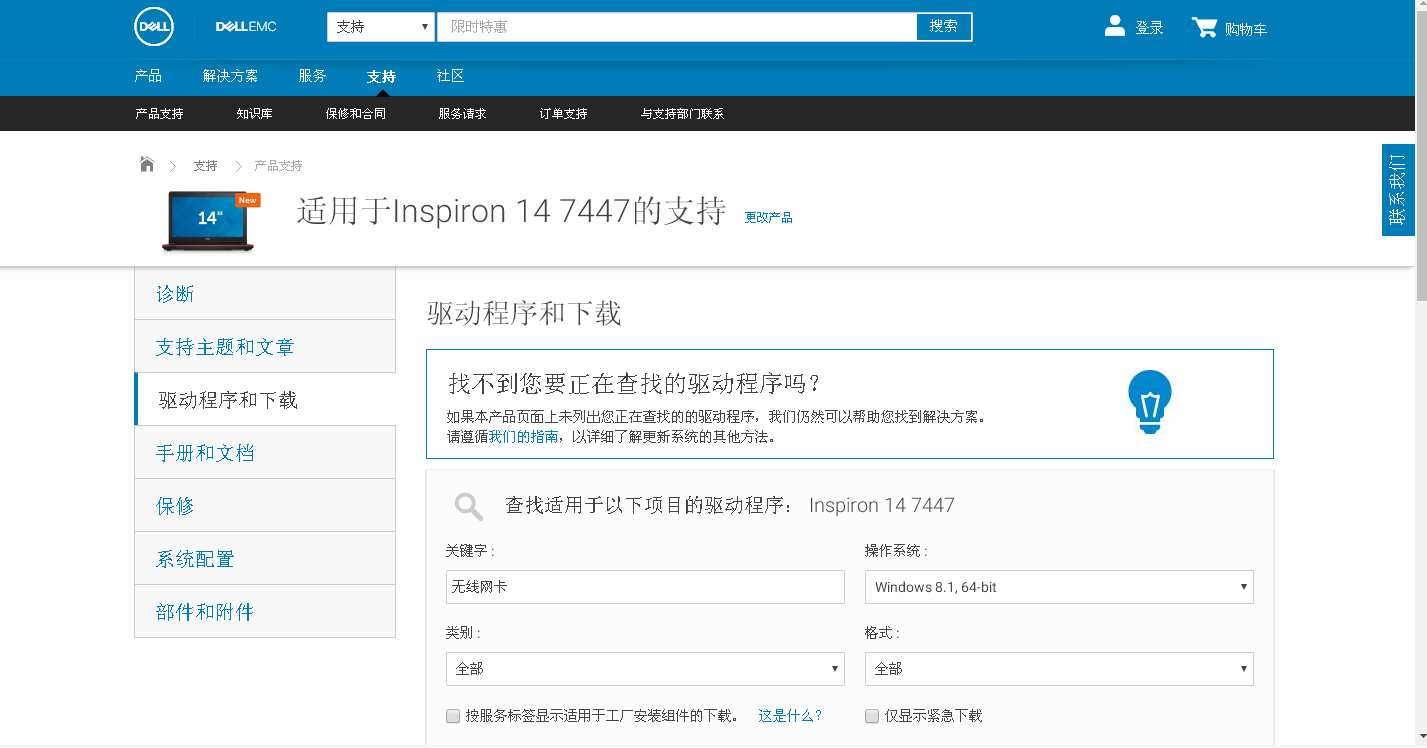Open the 格式 dropdown
This screenshot has width=1427, height=748.
click(1059, 669)
